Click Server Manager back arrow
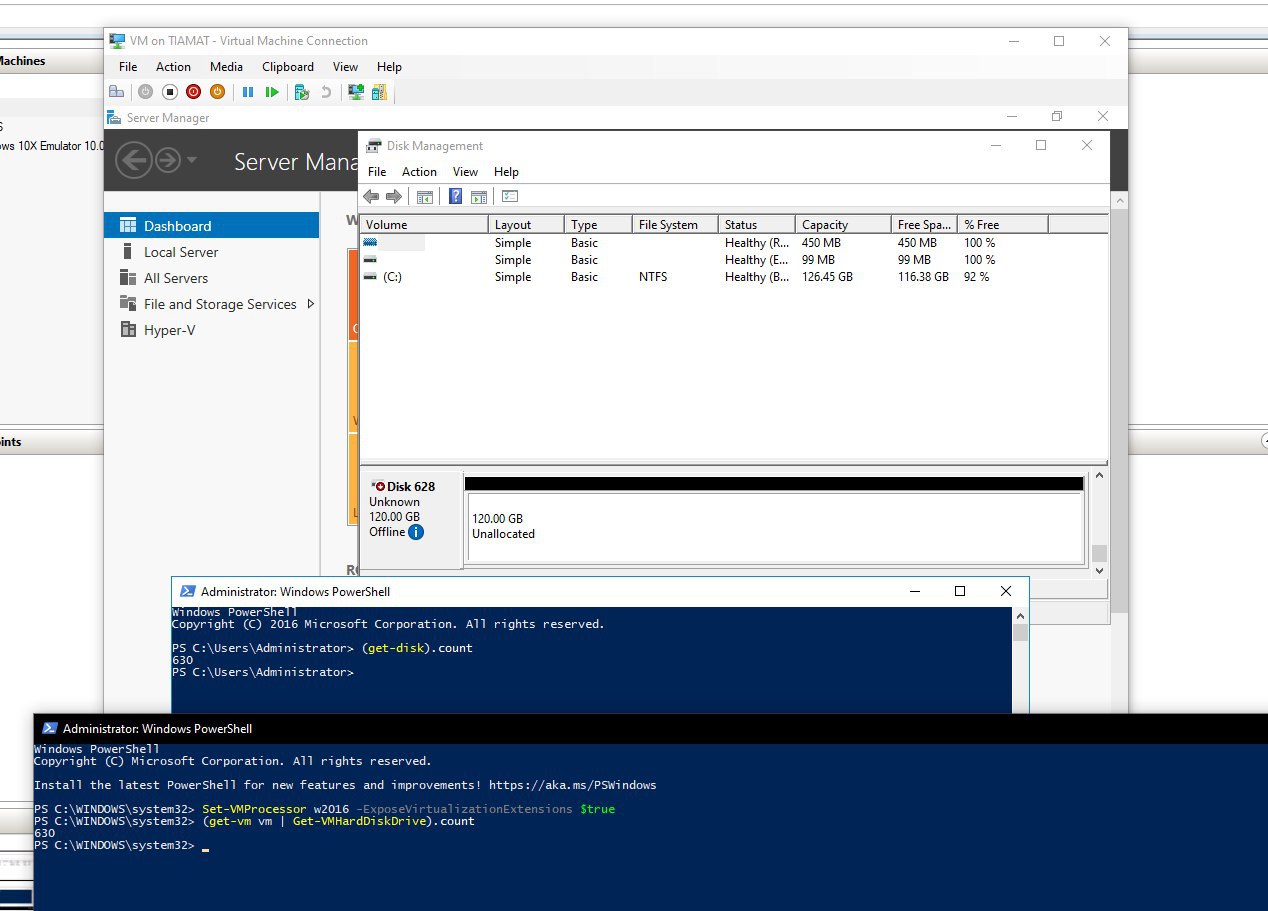This screenshot has width=1268, height=911. (x=134, y=160)
